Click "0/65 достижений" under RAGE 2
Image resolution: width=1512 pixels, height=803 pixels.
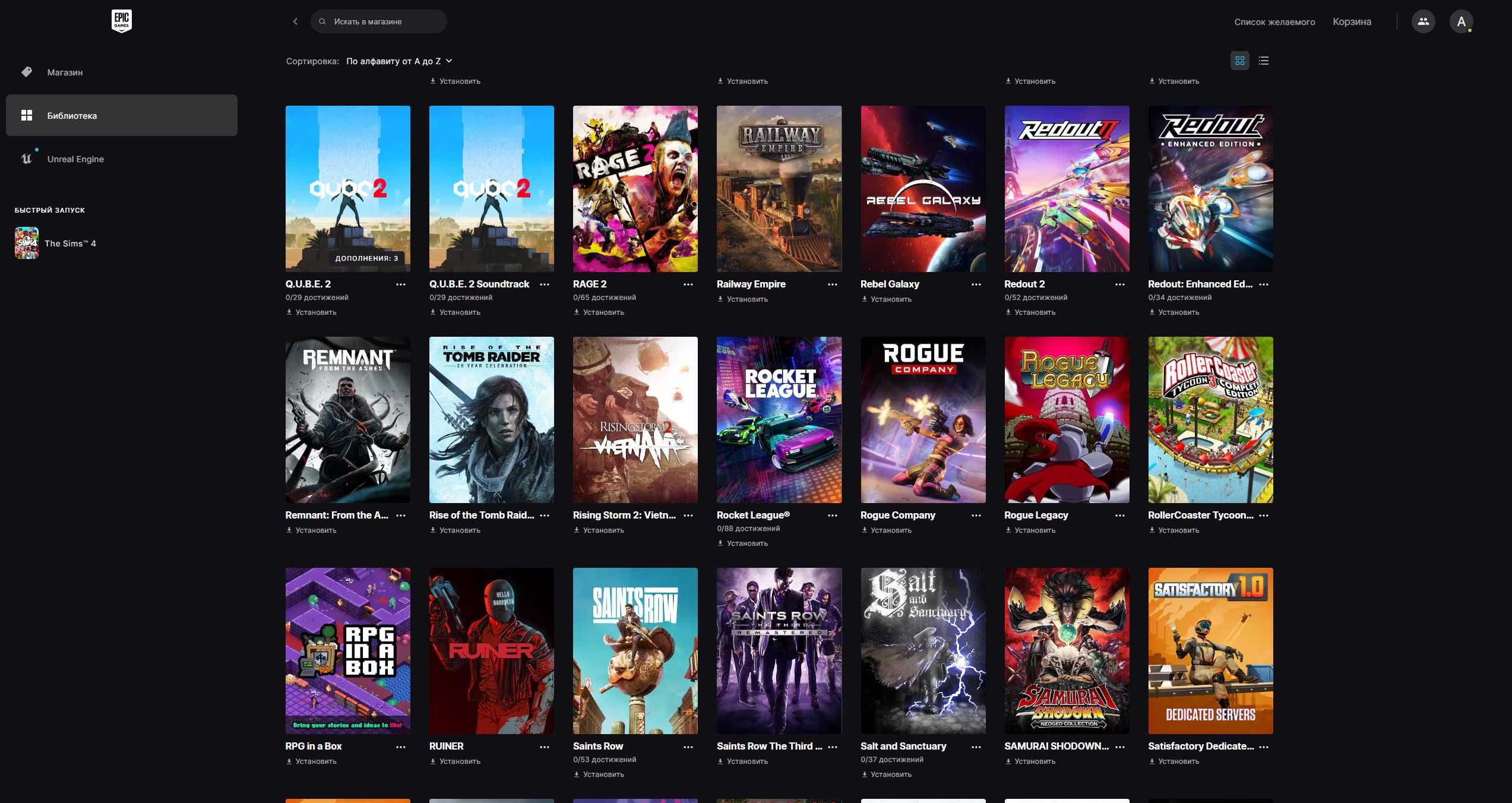pyautogui.click(x=605, y=298)
